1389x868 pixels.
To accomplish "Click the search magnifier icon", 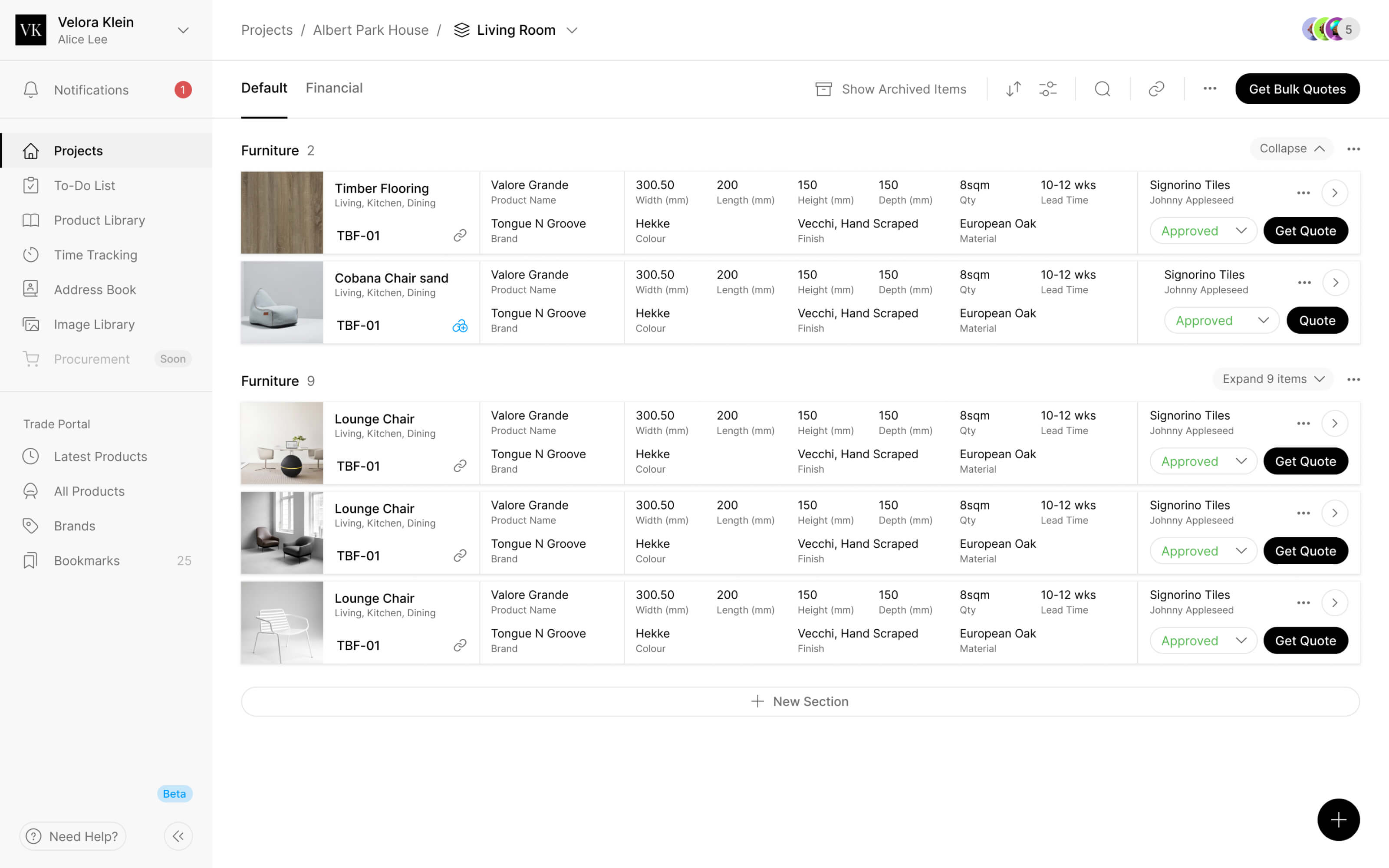I will [x=1102, y=89].
